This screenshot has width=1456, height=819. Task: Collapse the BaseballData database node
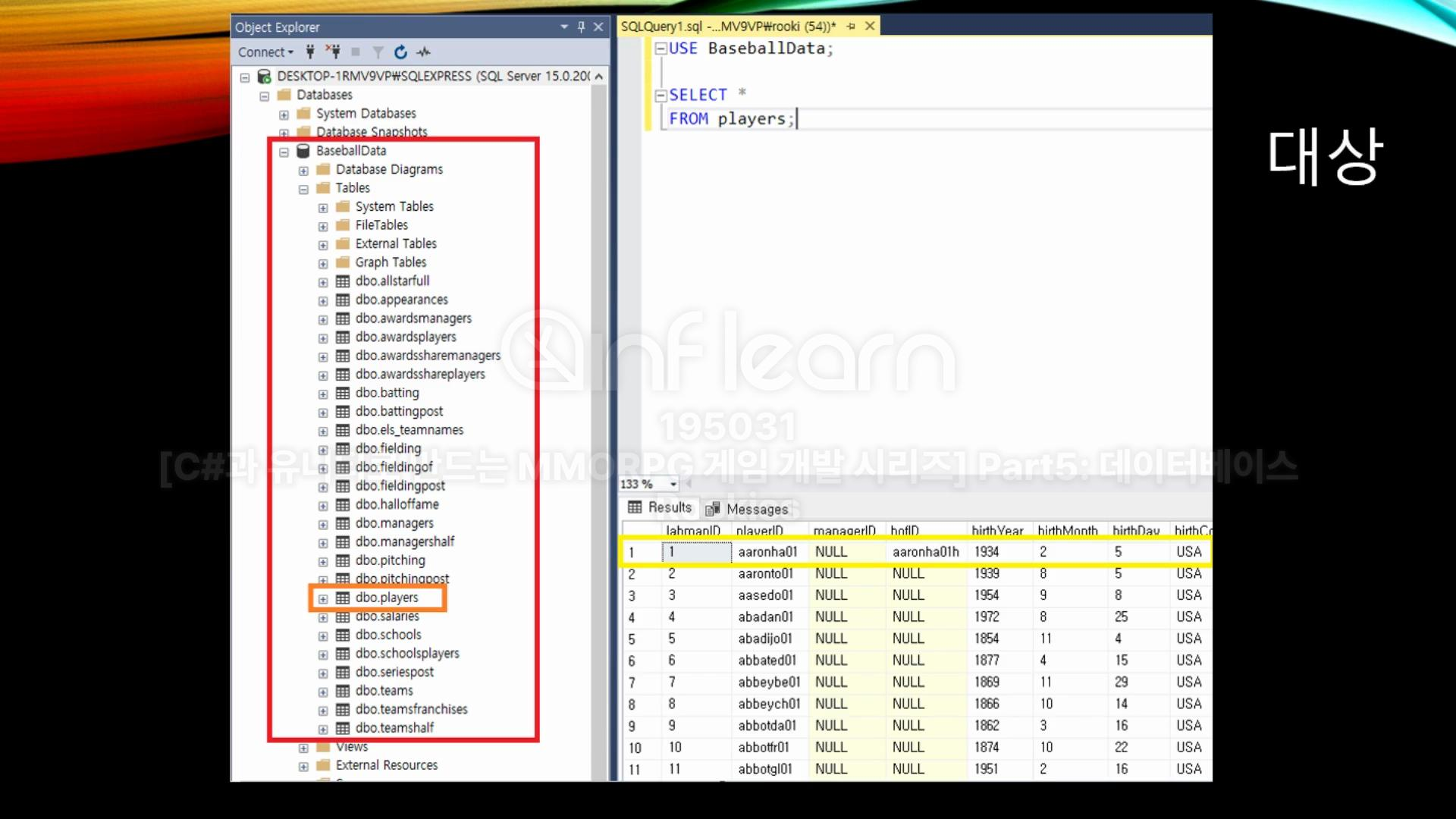pos(284,152)
